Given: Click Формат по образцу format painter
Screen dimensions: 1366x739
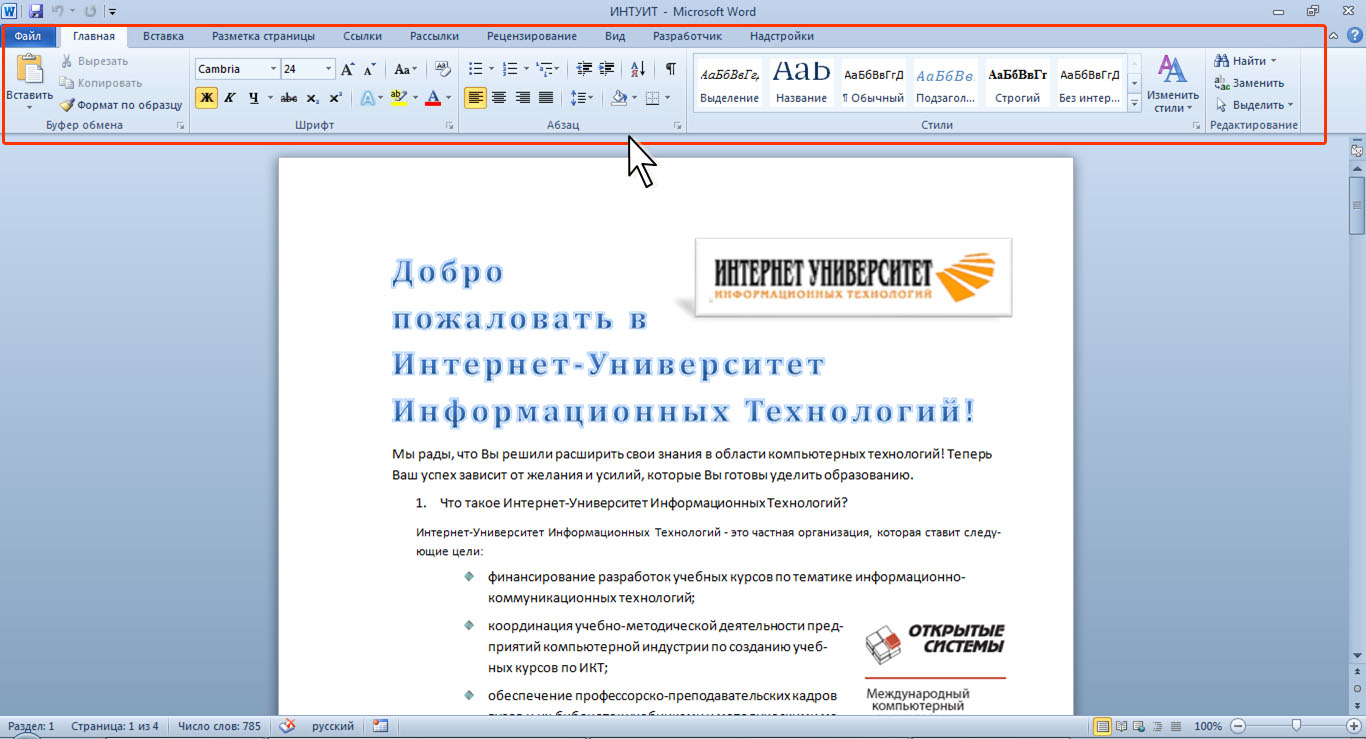Looking at the screenshot, I should (x=121, y=105).
